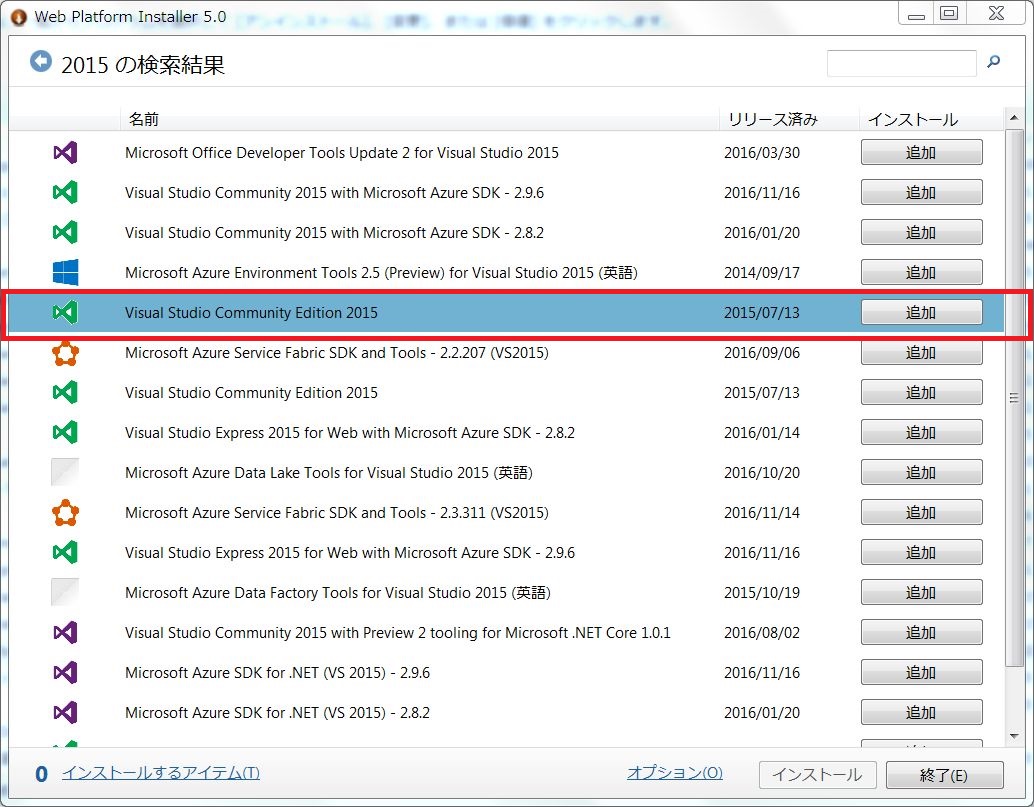Select row Microsoft Azure Data Lake Tools text
This screenshot has width=1034, height=807.
coord(328,473)
